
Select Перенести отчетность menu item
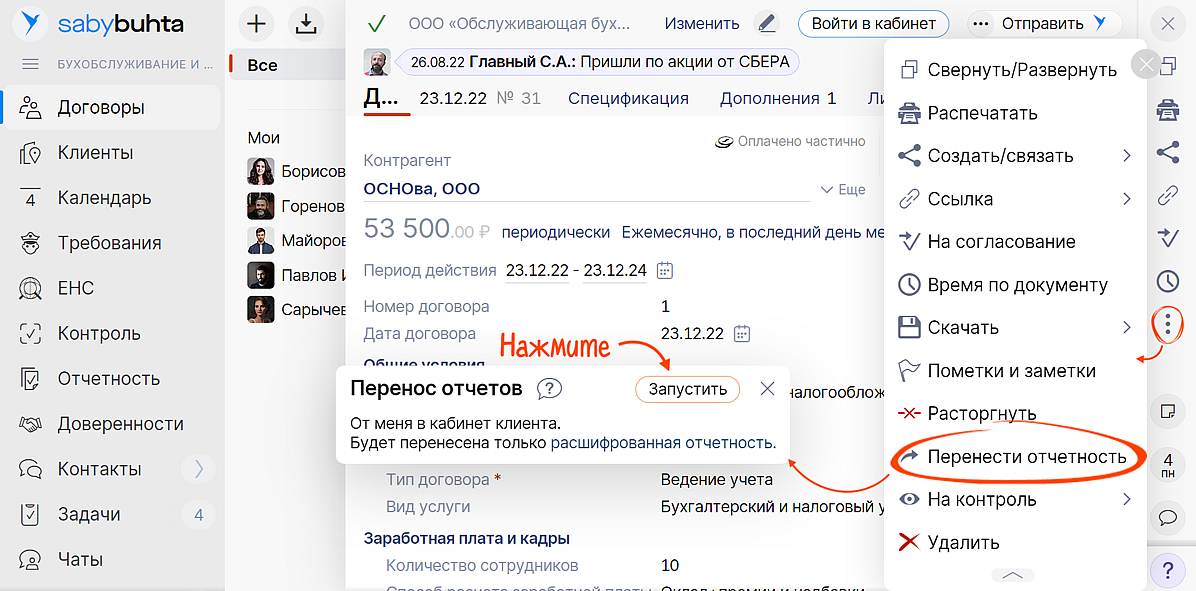coord(1026,457)
